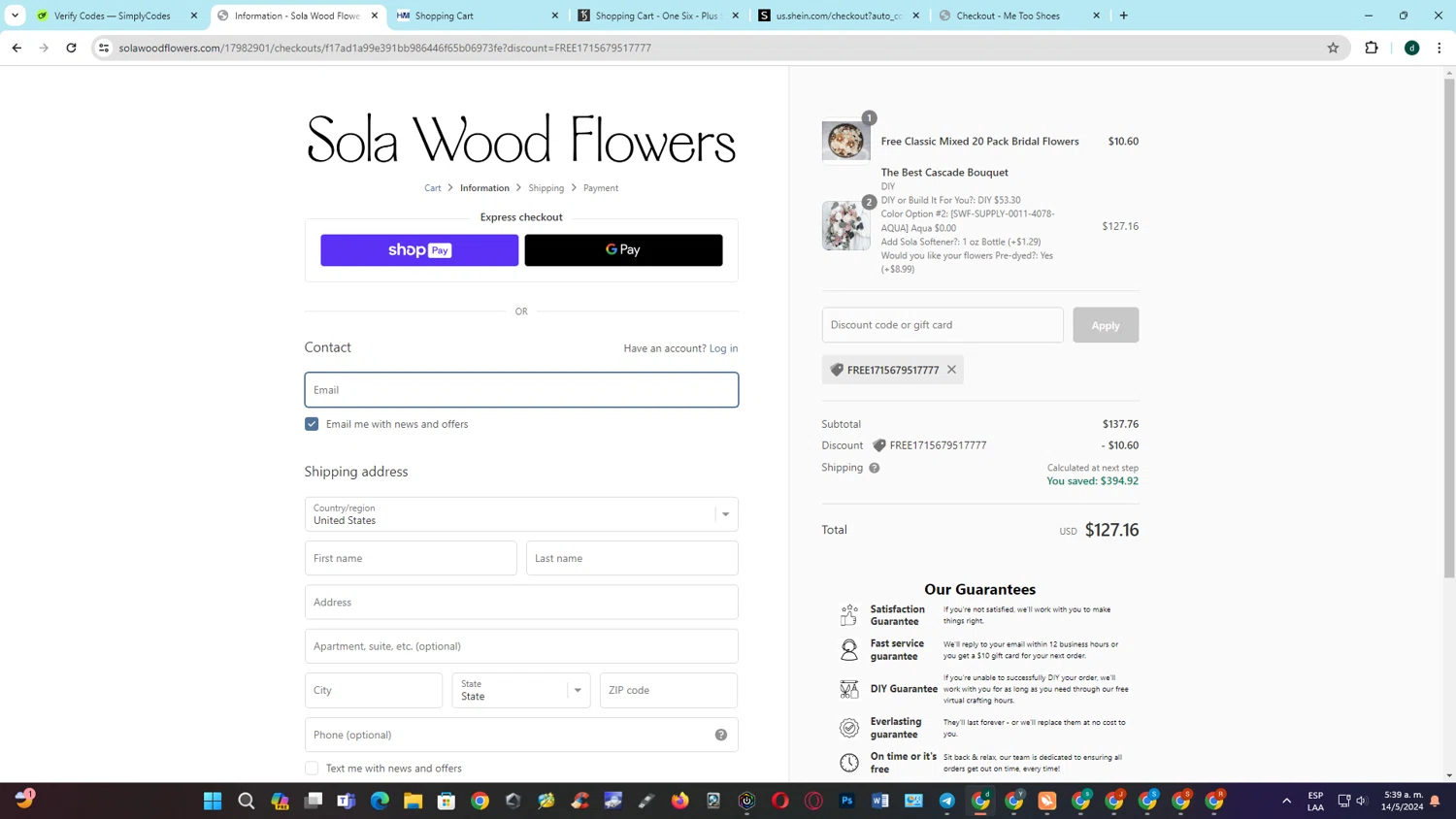1456x819 pixels.
Task: Click the Sola Wood Flowers logo
Action: [x=521, y=140]
